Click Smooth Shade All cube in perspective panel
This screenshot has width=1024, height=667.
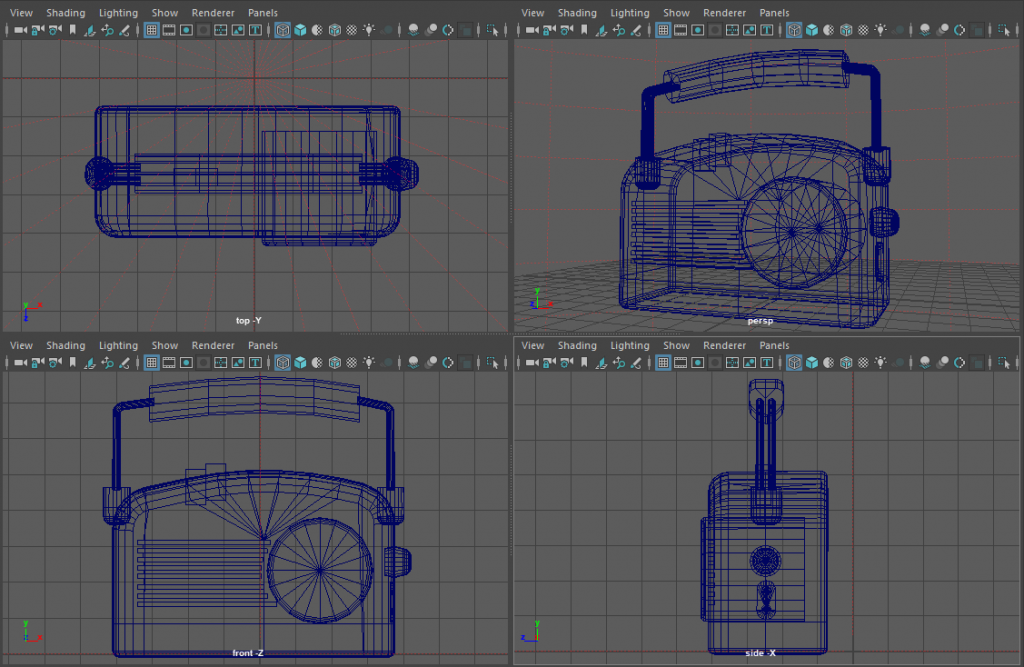pyautogui.click(x=810, y=30)
